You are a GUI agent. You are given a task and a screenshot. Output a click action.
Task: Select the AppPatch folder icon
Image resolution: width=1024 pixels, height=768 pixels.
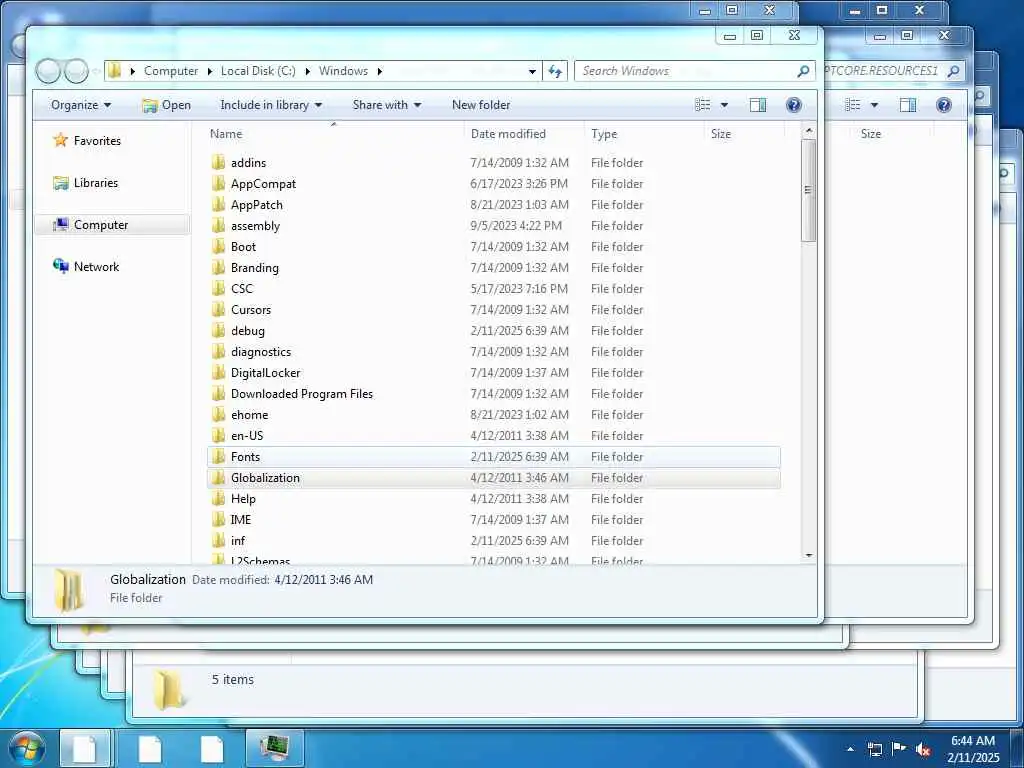click(219, 204)
